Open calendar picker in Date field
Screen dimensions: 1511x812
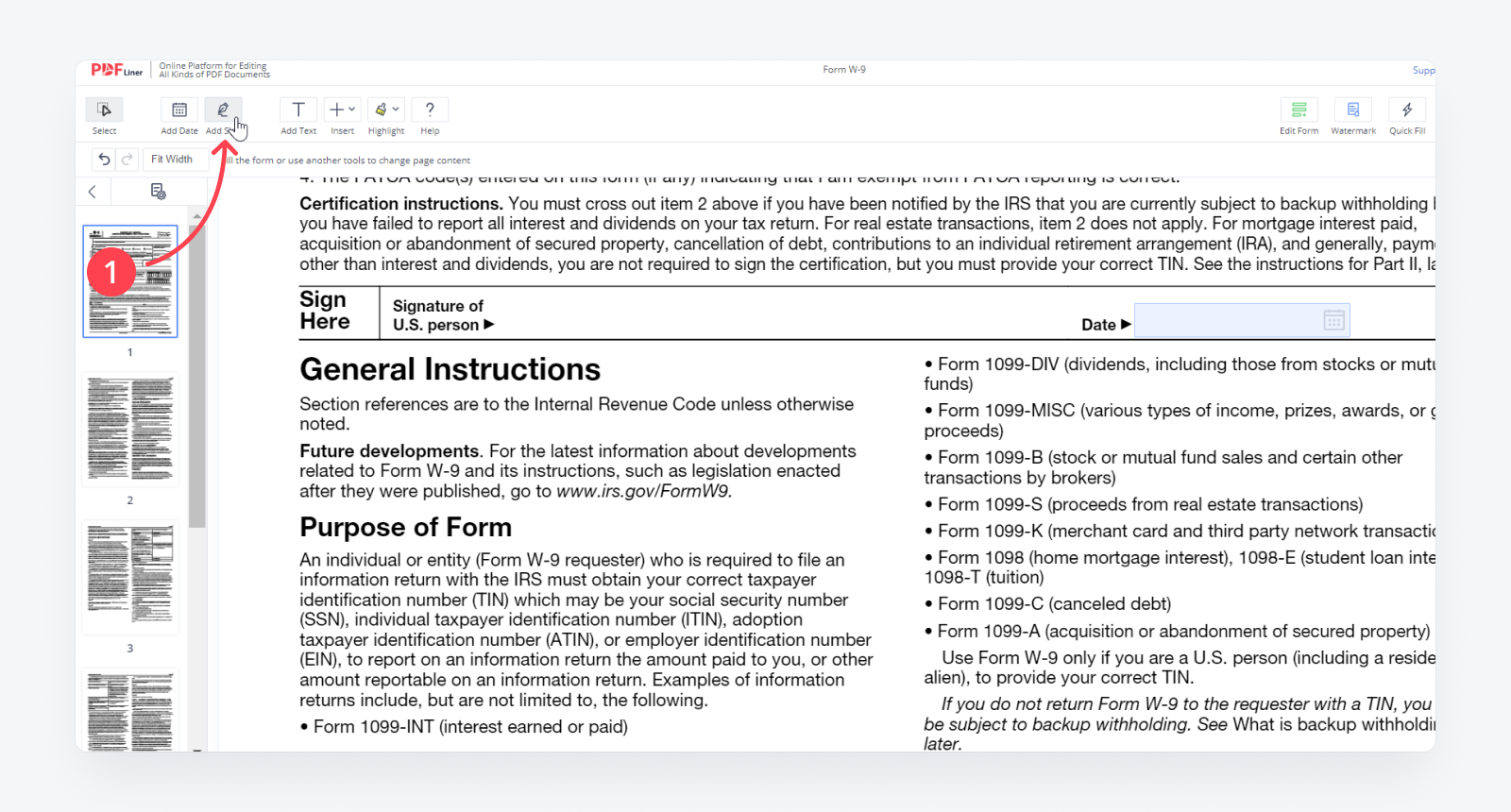[x=1333, y=321]
